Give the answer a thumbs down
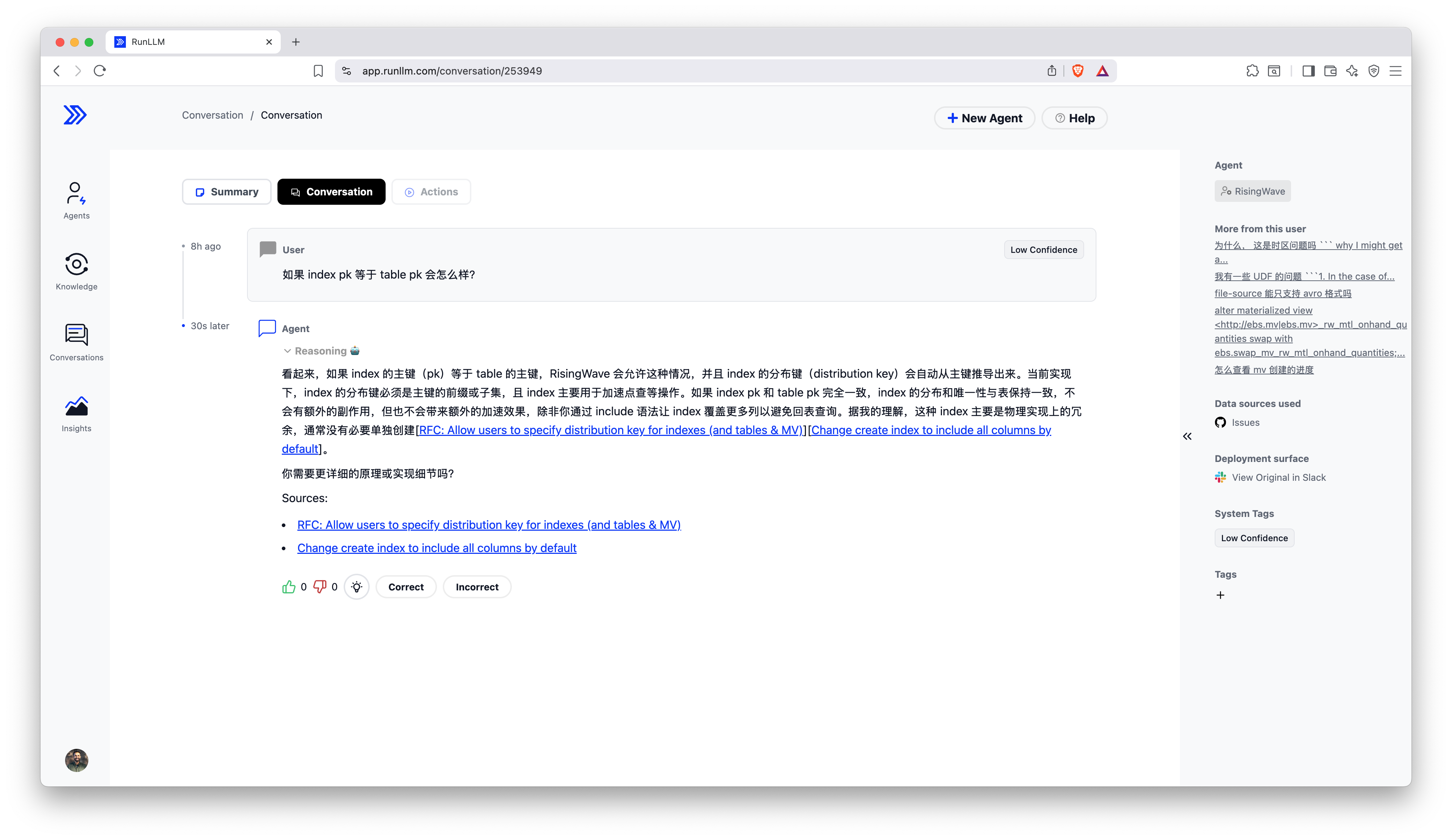This screenshot has width=1452, height=840. (x=320, y=586)
